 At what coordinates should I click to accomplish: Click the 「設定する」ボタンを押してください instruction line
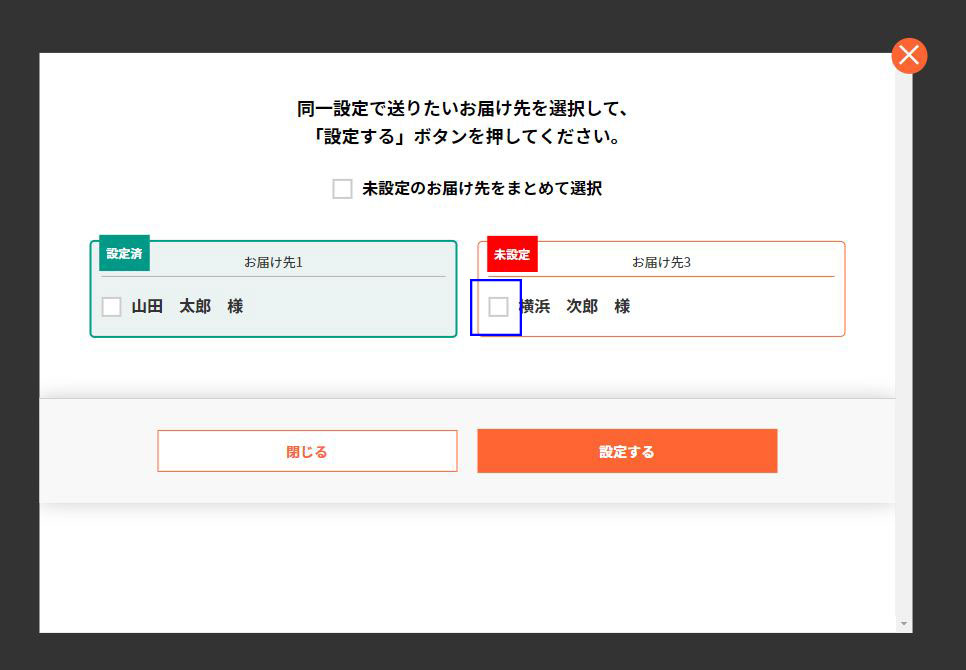(467, 137)
